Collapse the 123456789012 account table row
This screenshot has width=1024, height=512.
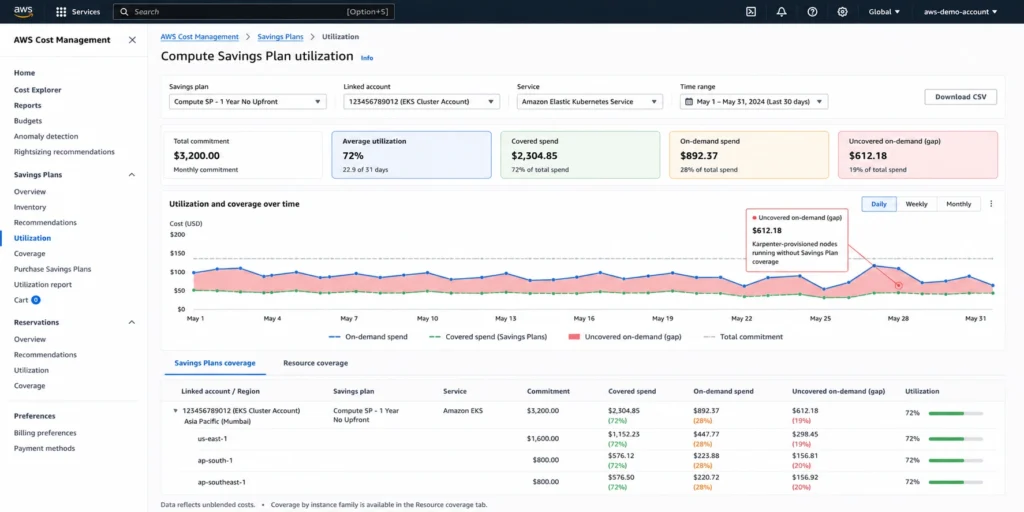(x=175, y=411)
